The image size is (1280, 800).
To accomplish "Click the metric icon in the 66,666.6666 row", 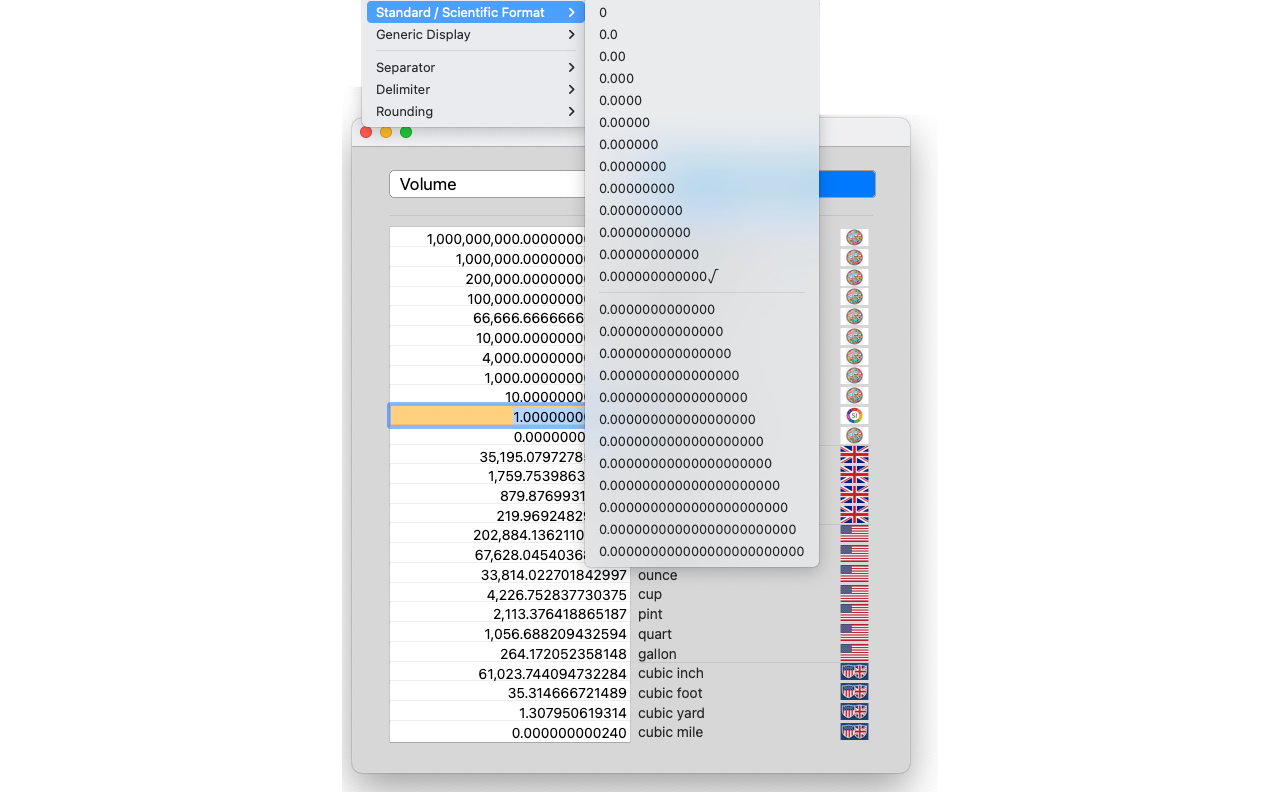I will click(x=854, y=317).
